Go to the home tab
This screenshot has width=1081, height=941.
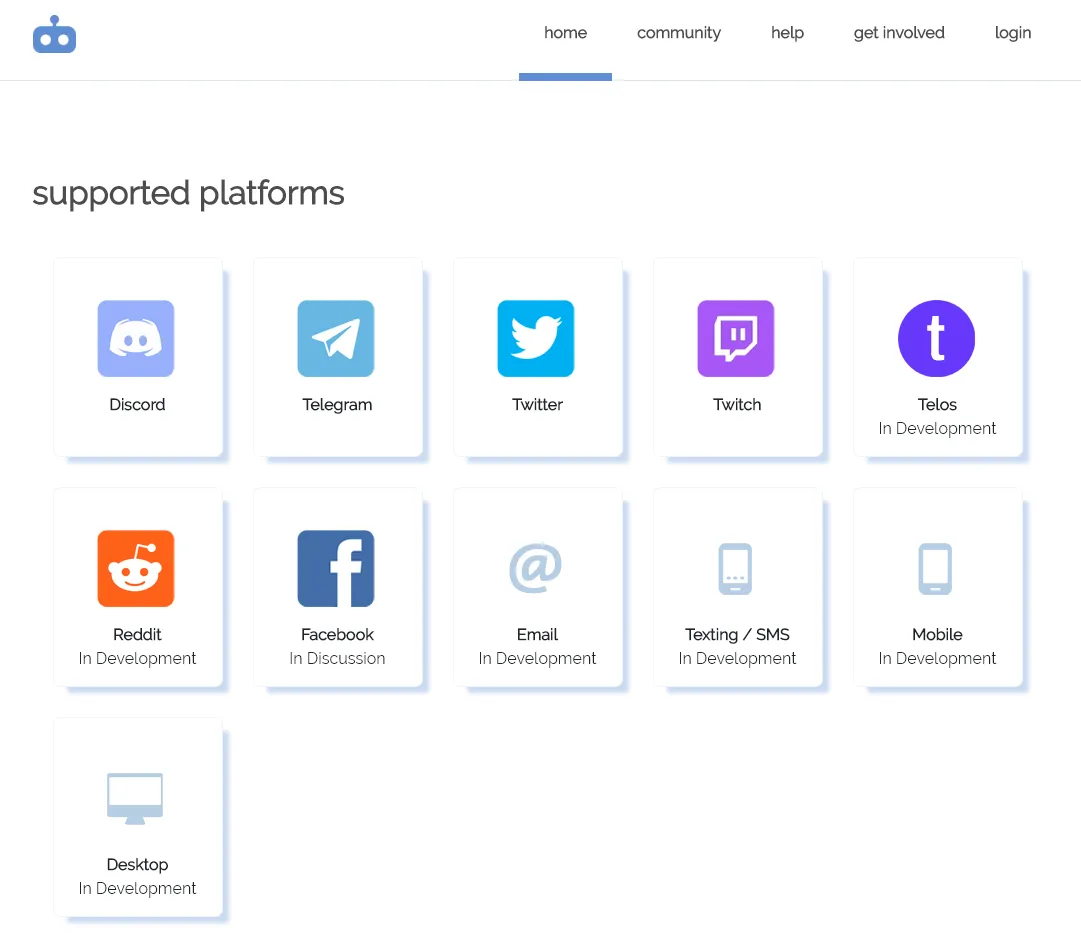coord(565,32)
